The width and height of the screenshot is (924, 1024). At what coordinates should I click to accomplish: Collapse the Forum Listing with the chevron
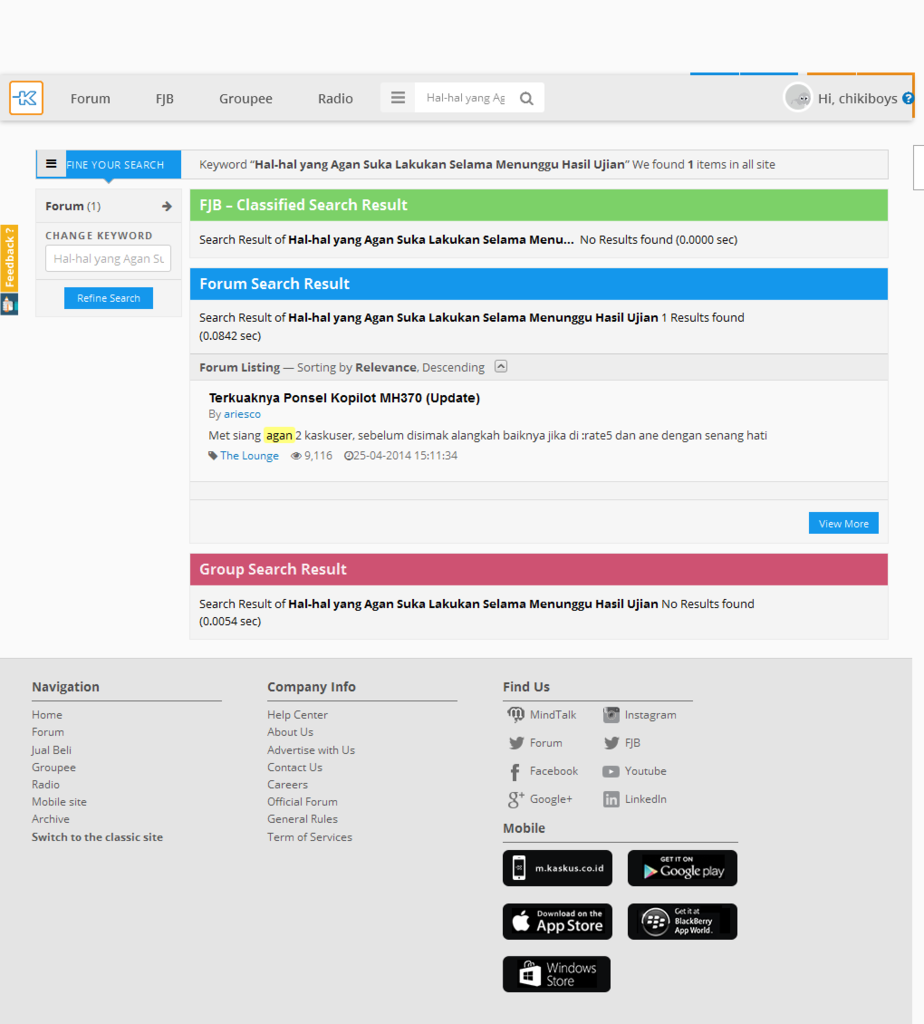(x=501, y=366)
